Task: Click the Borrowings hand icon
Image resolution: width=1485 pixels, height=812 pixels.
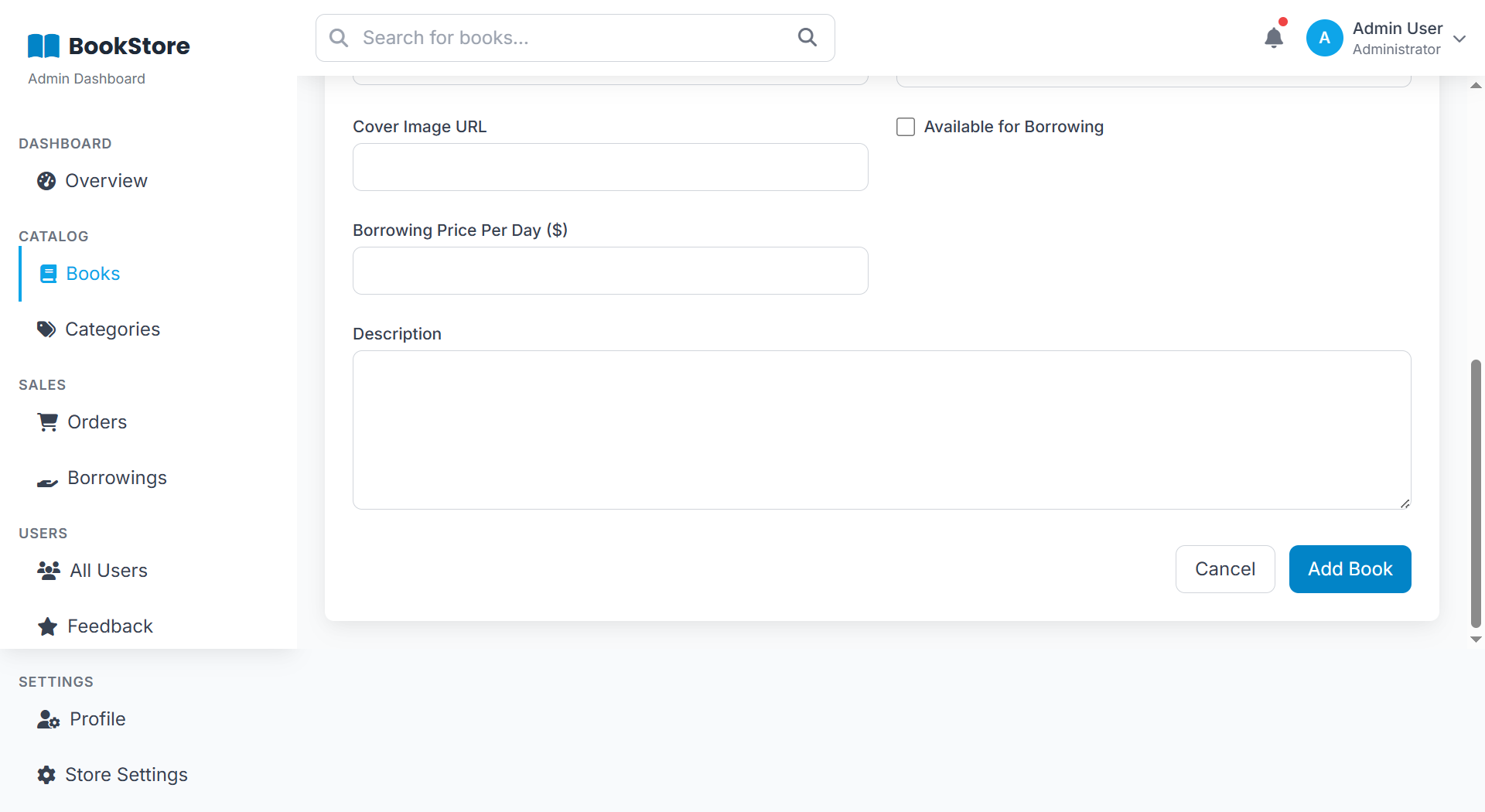Action: (48, 481)
